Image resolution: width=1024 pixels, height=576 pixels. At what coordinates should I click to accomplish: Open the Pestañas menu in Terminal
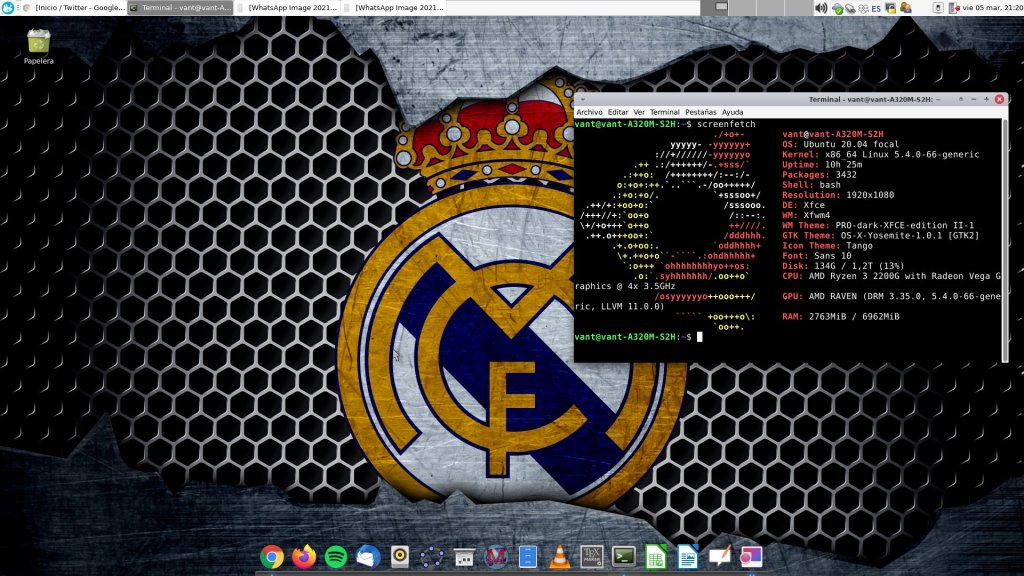pos(700,112)
